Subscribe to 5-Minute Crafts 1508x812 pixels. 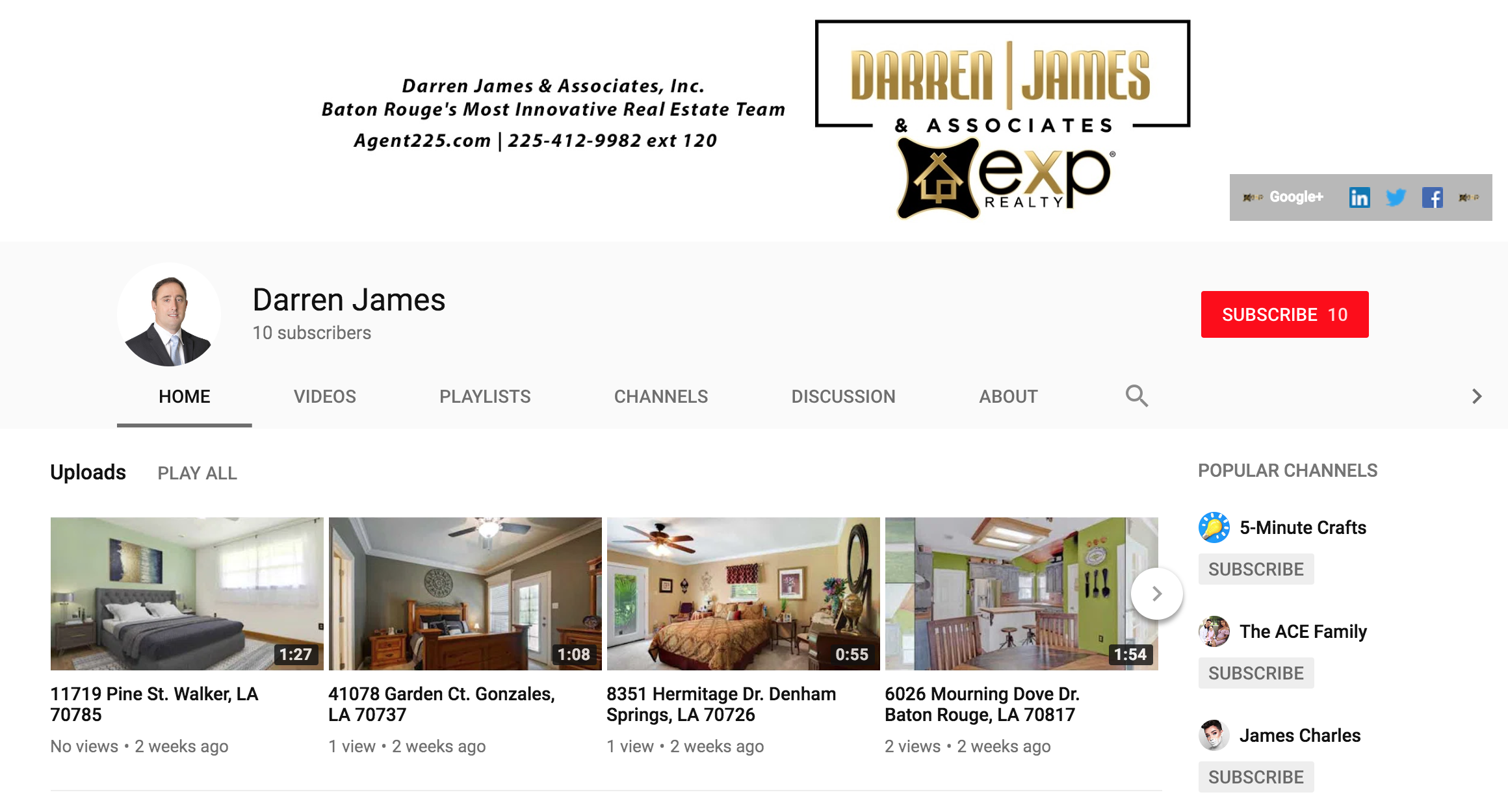click(x=1256, y=569)
